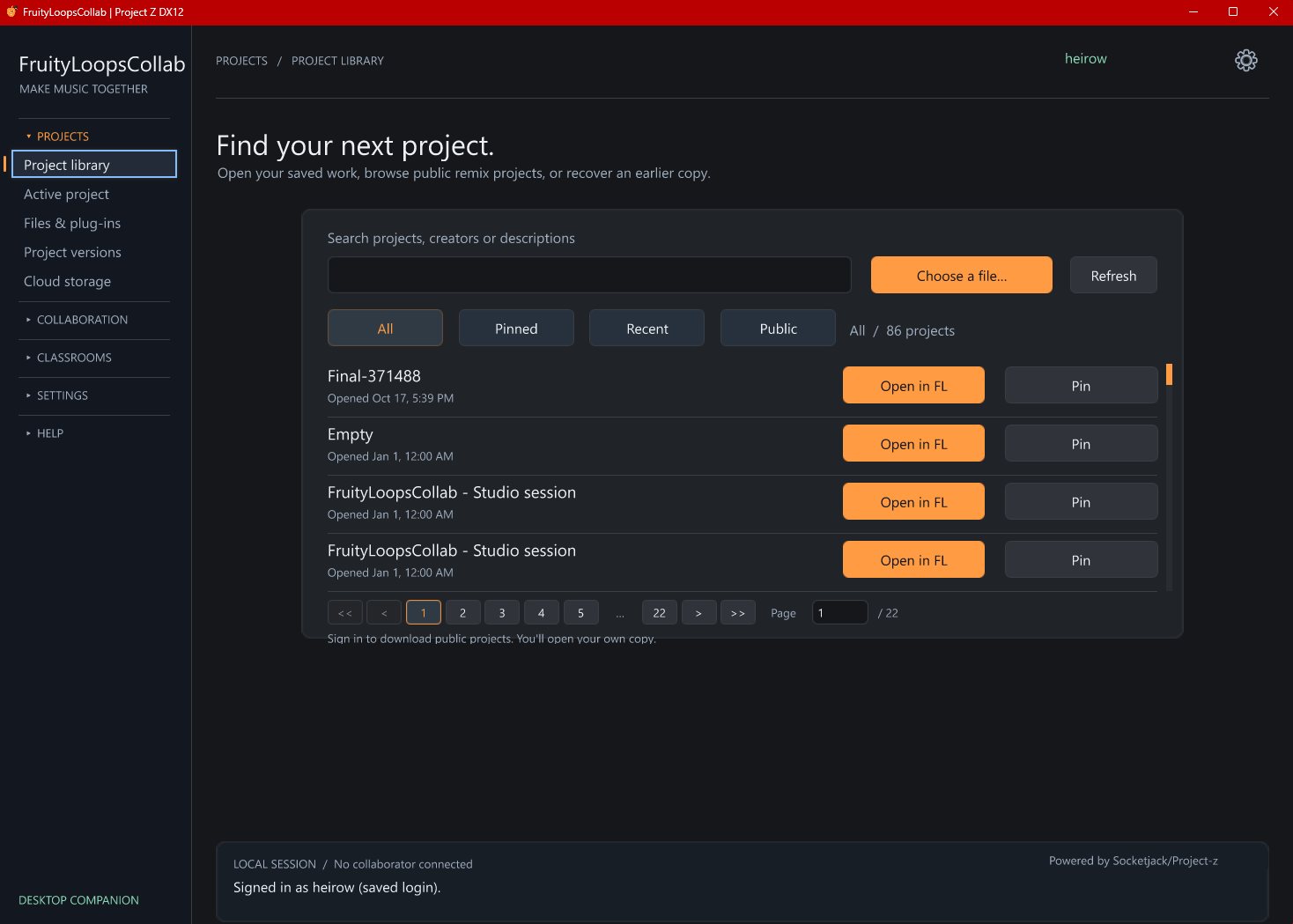Click the heirow username

tap(1085, 59)
